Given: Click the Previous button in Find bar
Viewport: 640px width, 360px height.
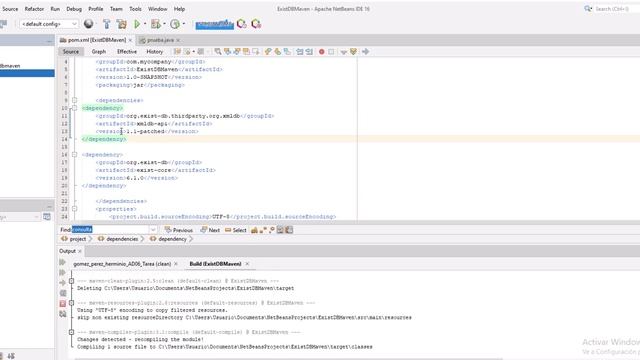Looking at the screenshot, I should coord(179,230).
